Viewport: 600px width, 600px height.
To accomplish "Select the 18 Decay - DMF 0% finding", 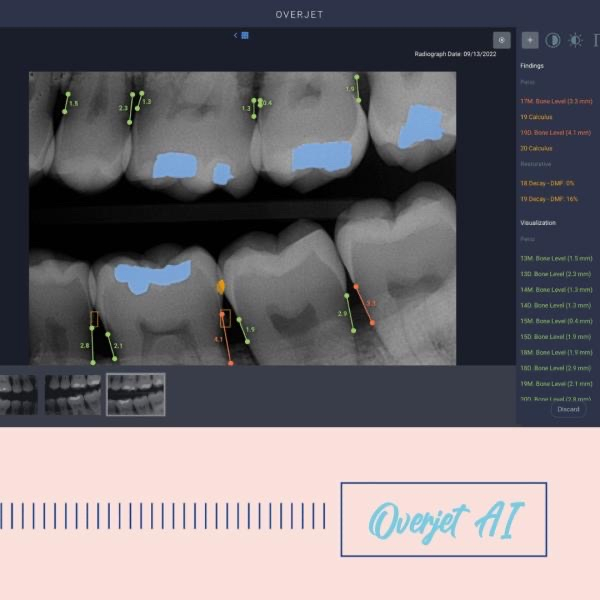I will (x=547, y=183).
